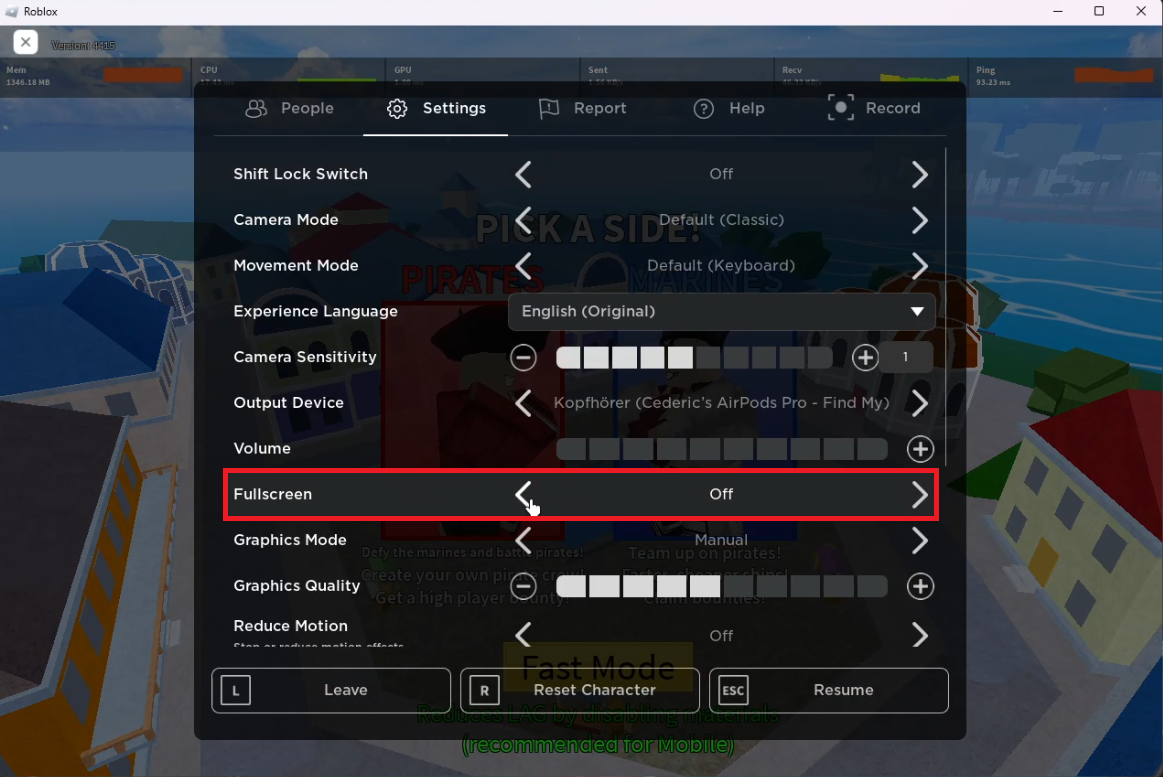Open the Help tab
The image size is (1163, 777).
(728, 108)
